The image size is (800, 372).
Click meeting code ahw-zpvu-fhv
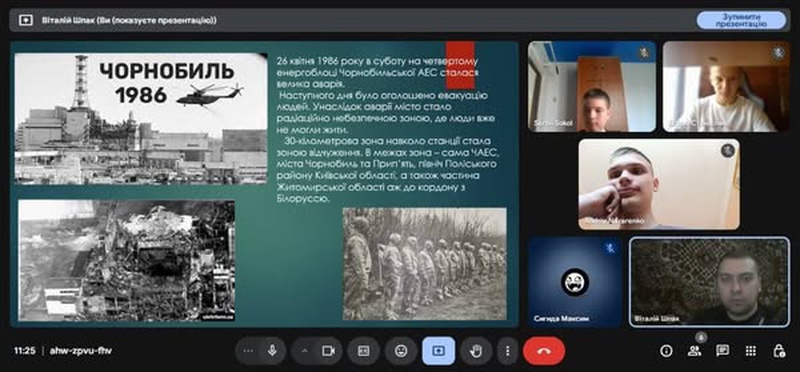click(81, 351)
